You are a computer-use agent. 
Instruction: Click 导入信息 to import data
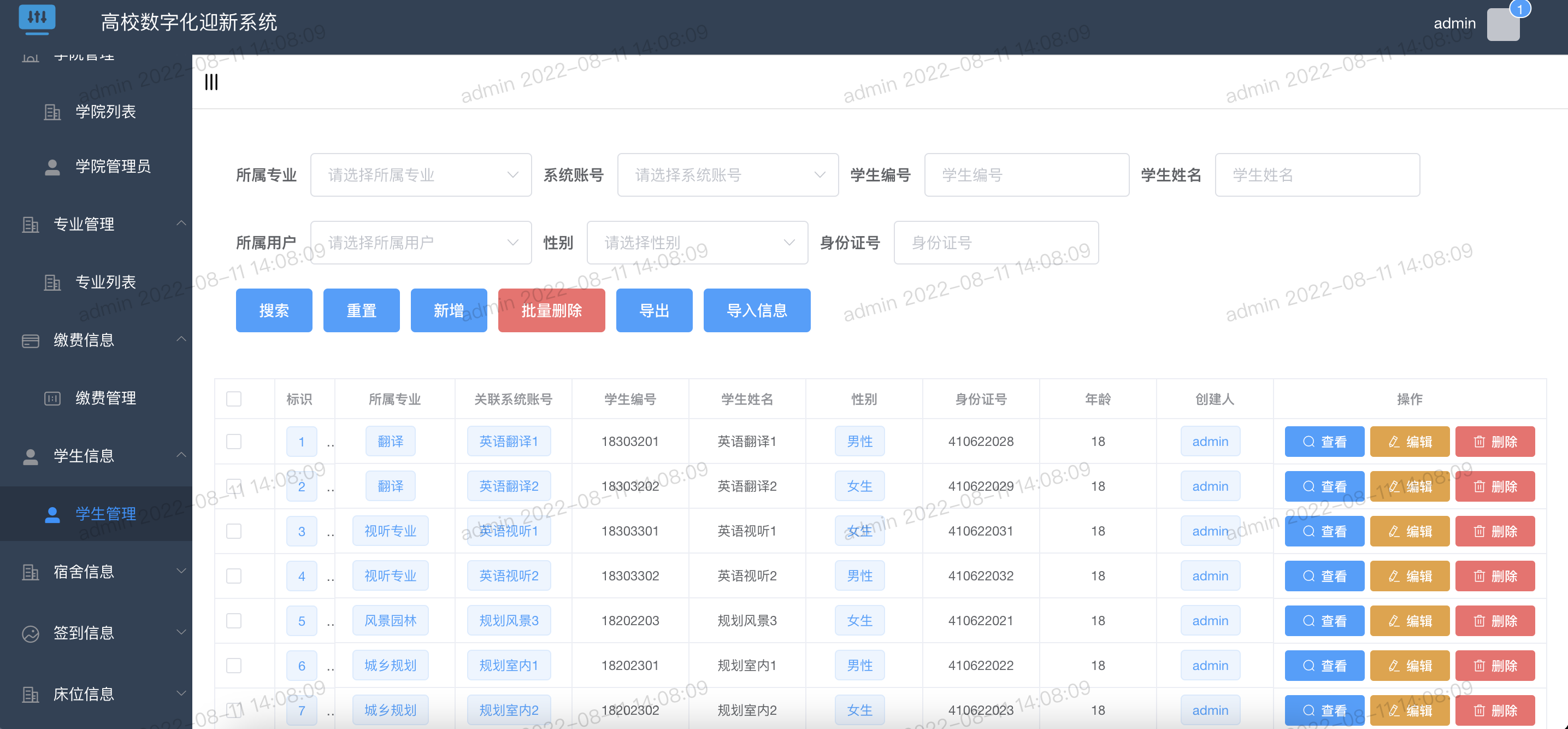tap(757, 310)
